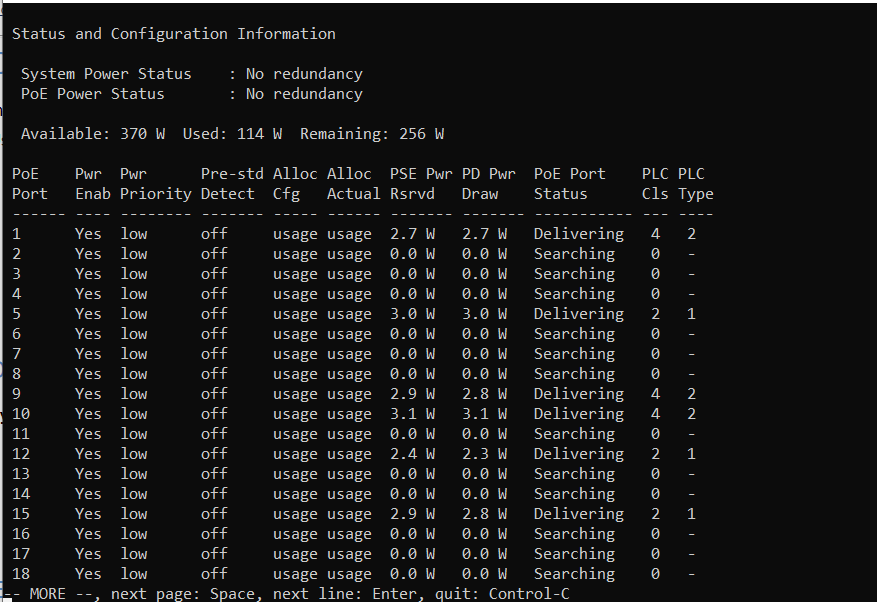This screenshot has width=877, height=602.
Task: Click the 'PLC Cls' column header
Action: pyautogui.click(x=656, y=184)
